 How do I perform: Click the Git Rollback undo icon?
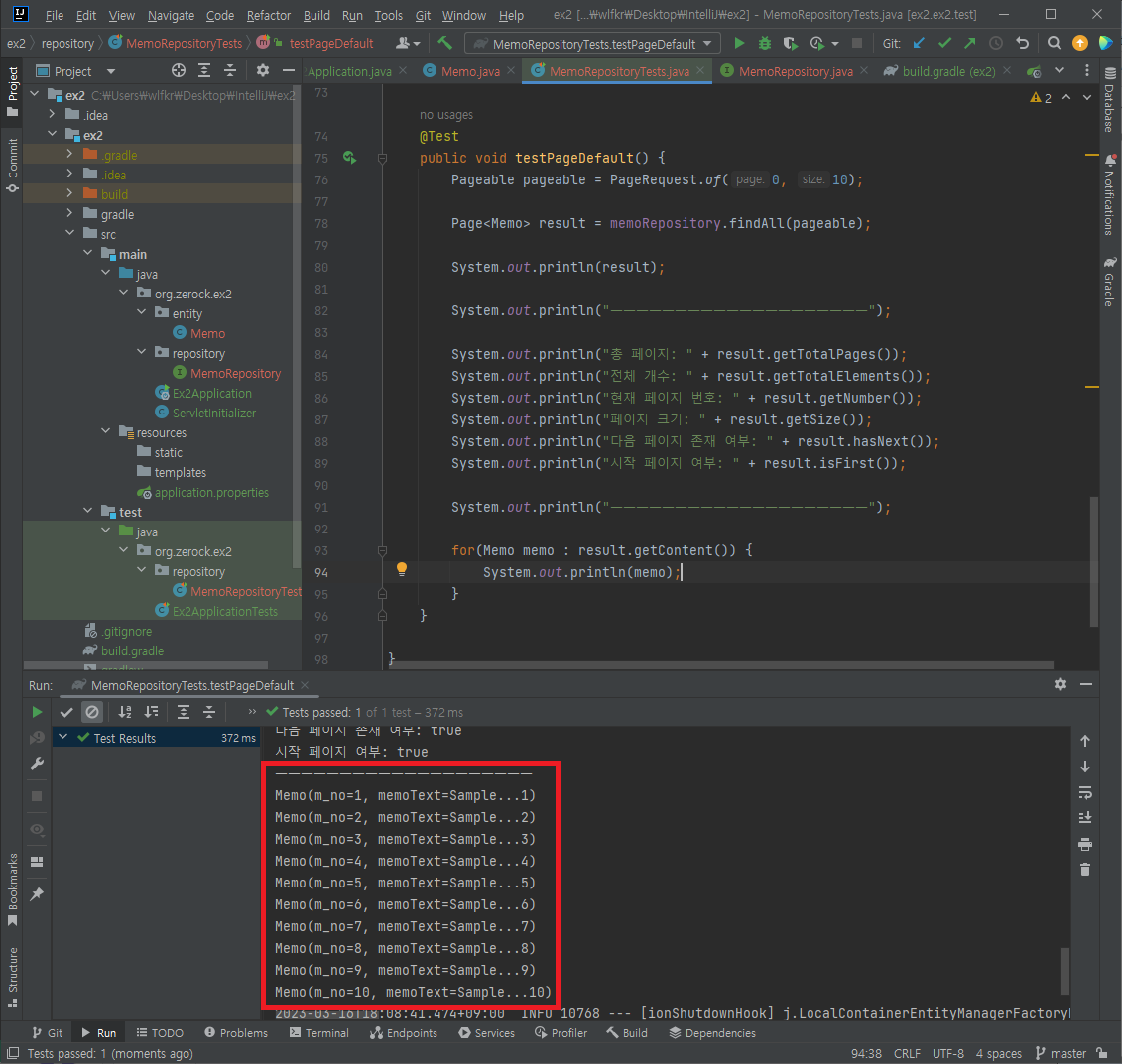[x=1022, y=43]
